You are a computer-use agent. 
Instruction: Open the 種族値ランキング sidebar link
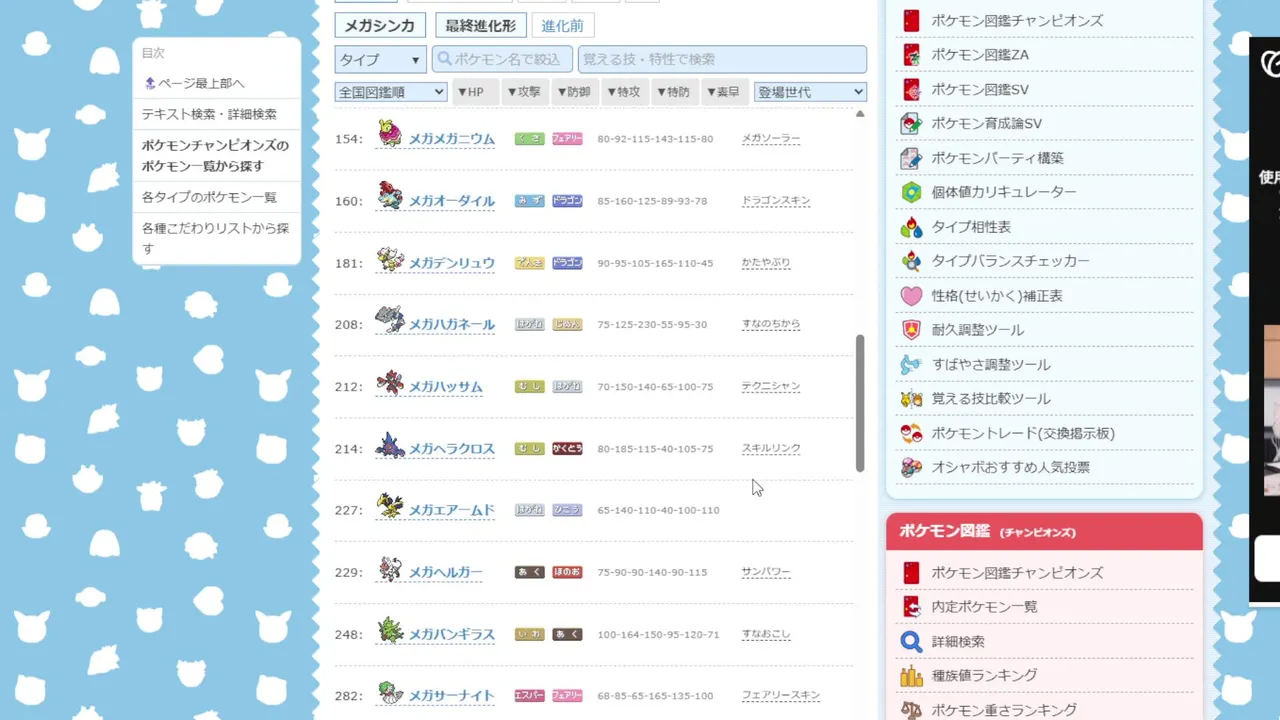pyautogui.click(x=984, y=676)
